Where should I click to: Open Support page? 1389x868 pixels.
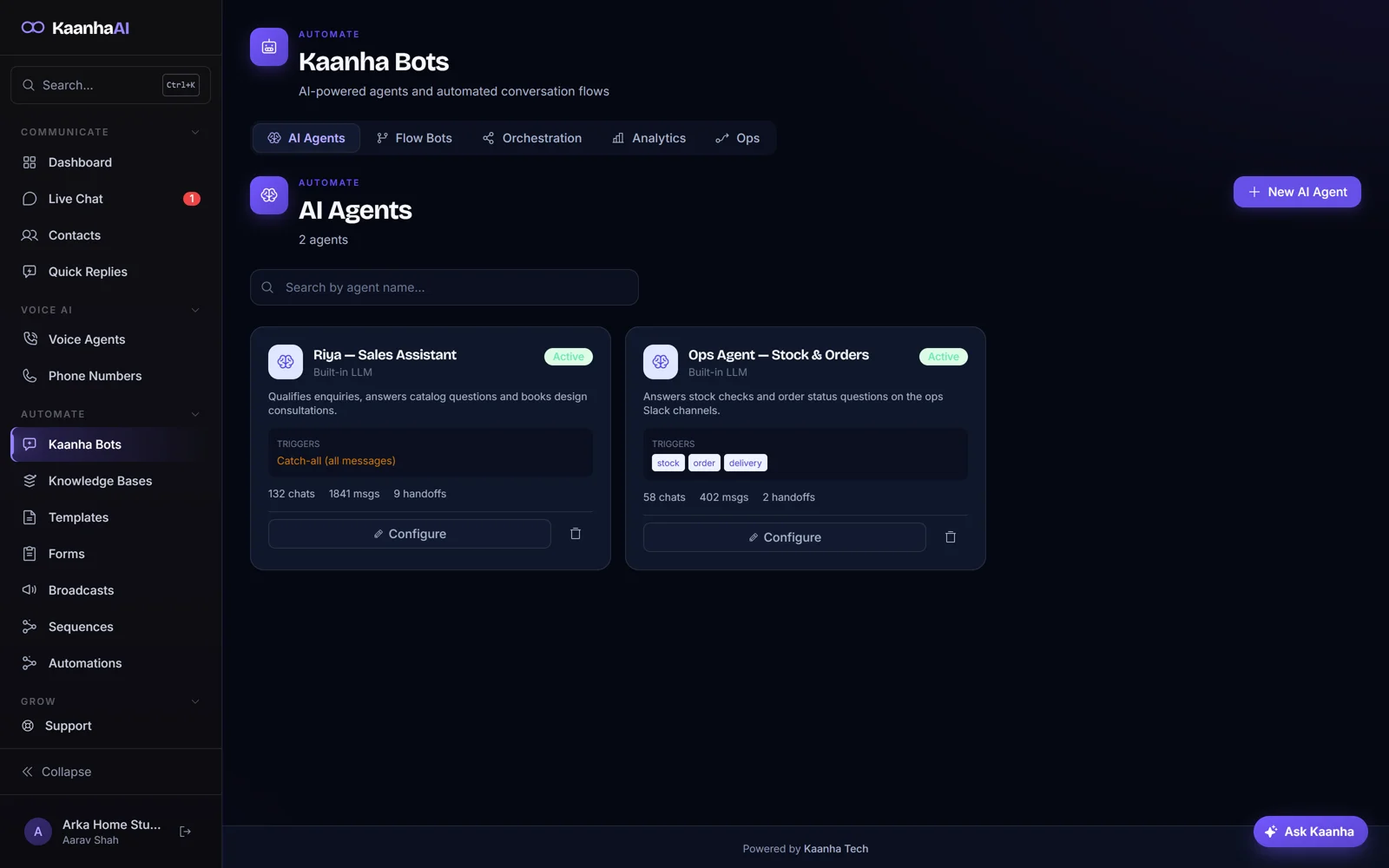click(111, 726)
